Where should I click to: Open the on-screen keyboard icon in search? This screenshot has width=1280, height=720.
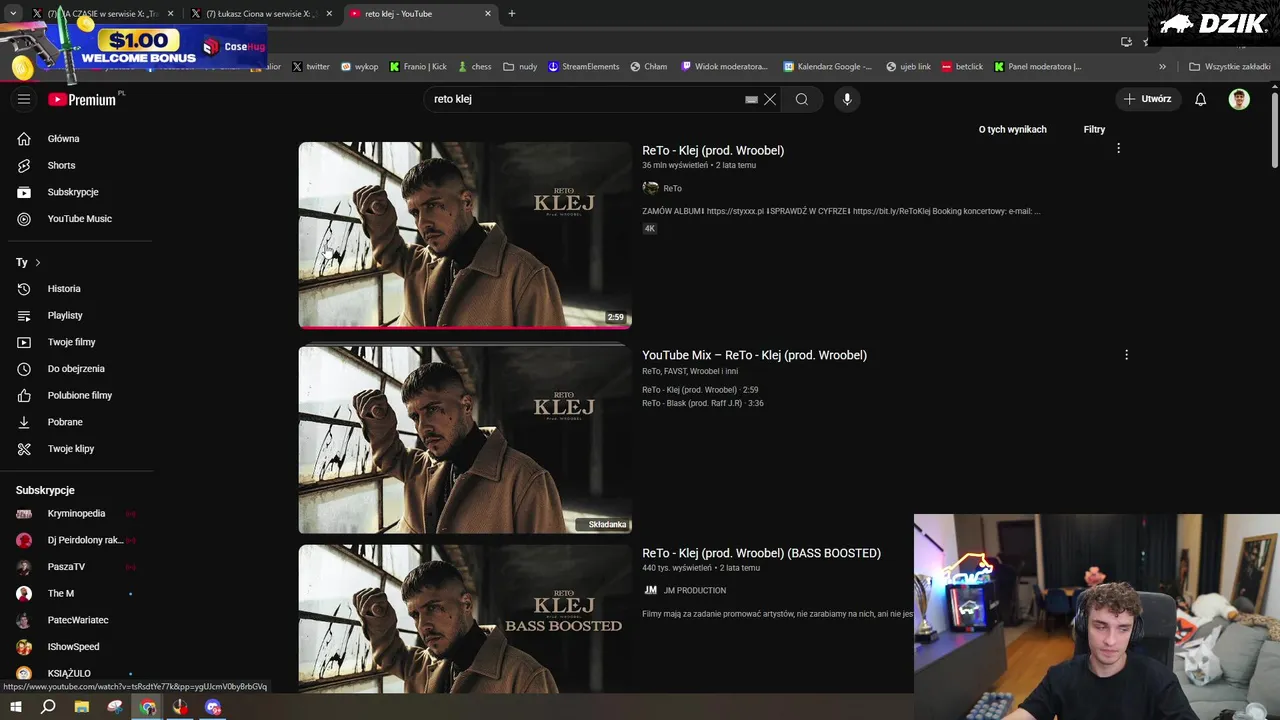tap(751, 99)
